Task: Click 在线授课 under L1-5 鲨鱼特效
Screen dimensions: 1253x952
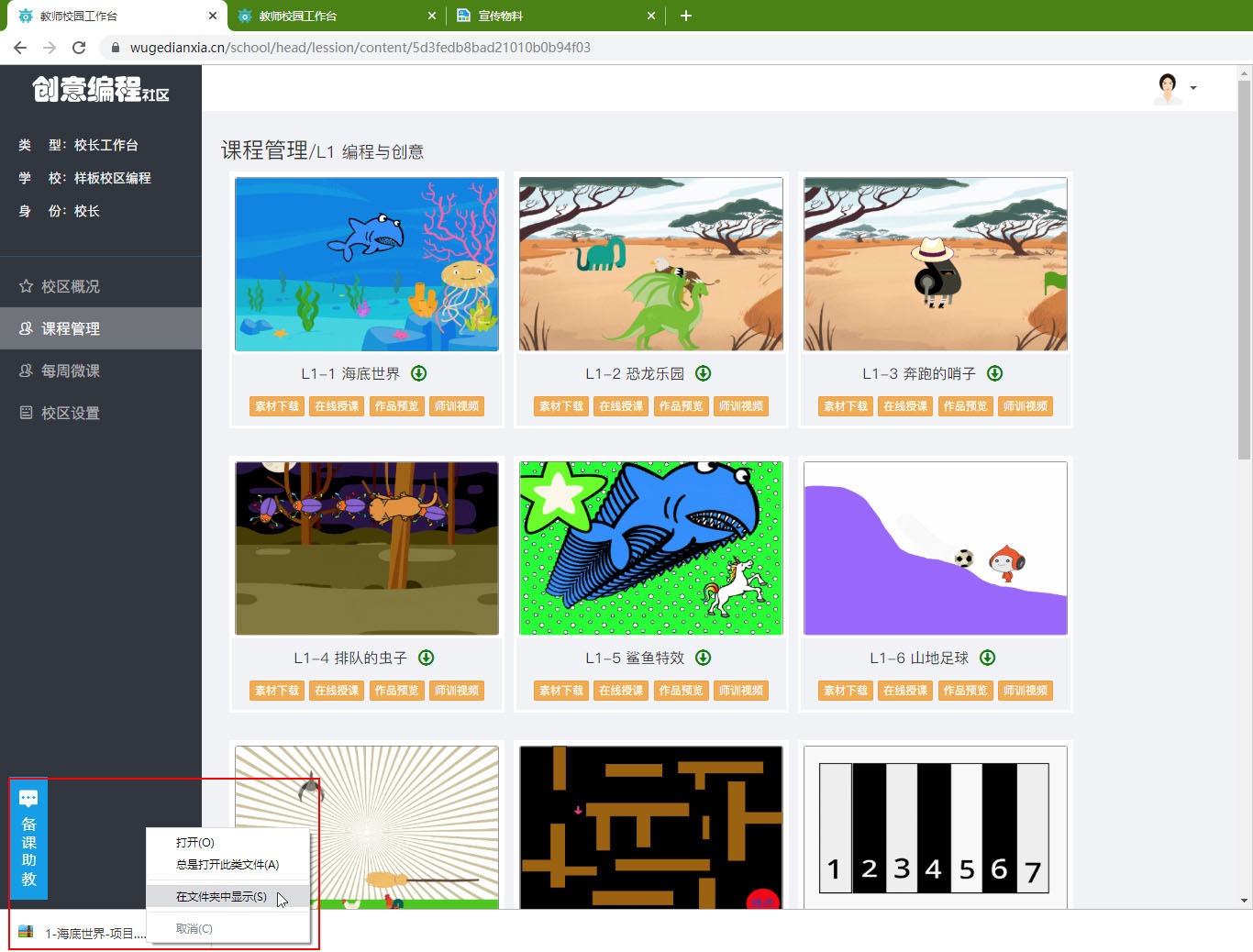Action: (621, 691)
